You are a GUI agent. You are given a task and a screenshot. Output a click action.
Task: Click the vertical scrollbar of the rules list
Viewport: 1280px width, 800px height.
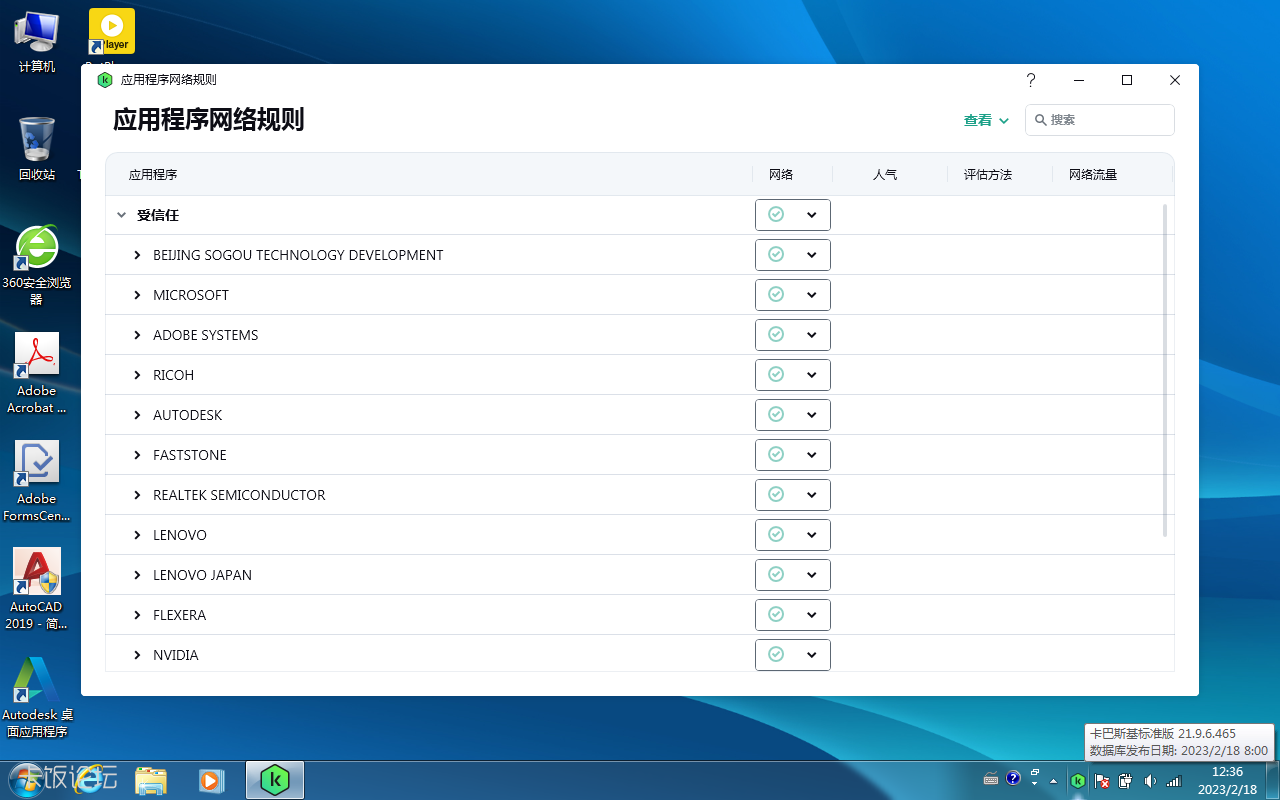(x=1165, y=370)
